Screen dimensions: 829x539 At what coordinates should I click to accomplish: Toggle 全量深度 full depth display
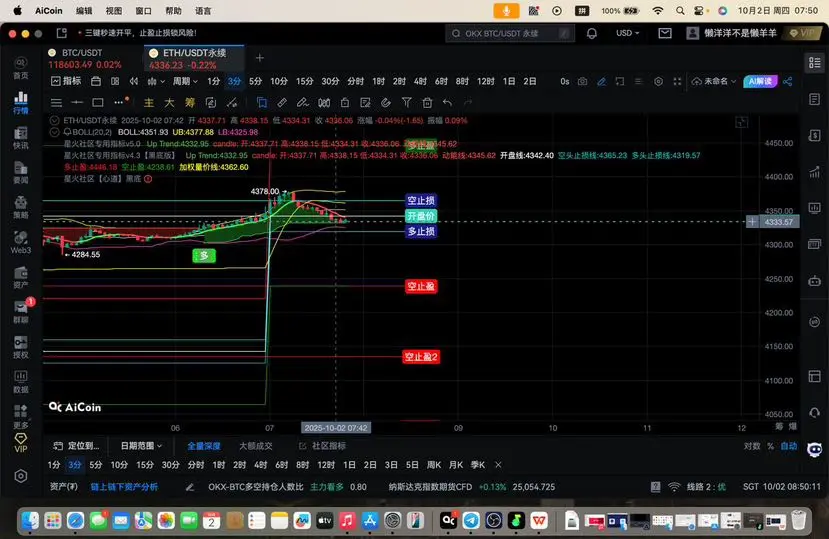point(204,446)
